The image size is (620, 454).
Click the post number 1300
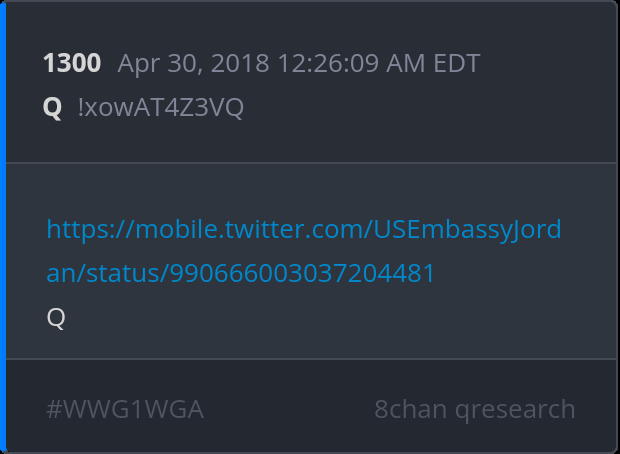[71, 64]
